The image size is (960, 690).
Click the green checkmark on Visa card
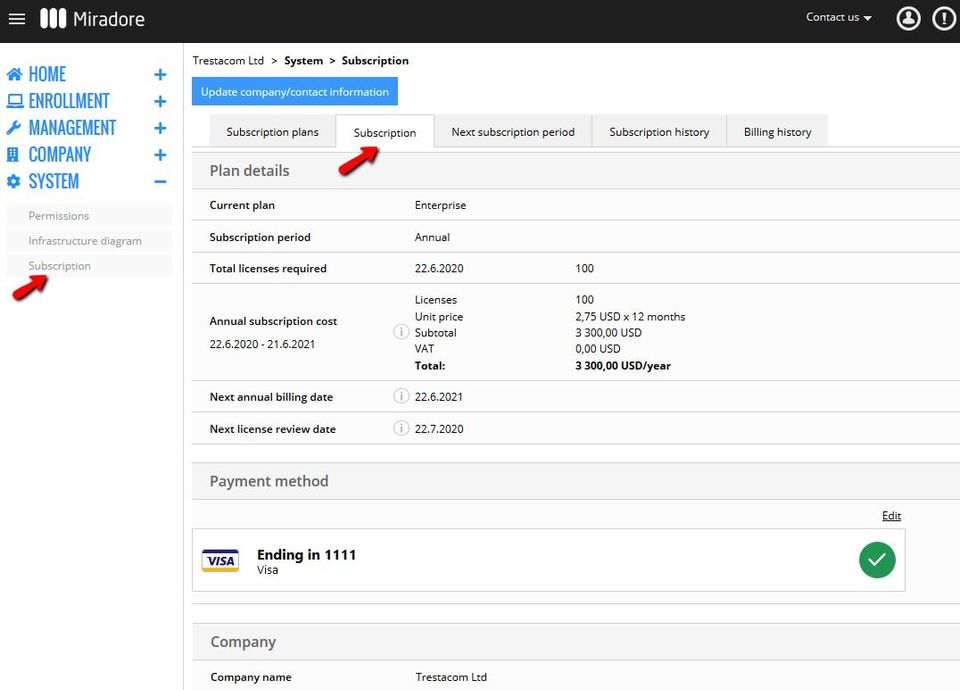pyautogui.click(x=877, y=560)
